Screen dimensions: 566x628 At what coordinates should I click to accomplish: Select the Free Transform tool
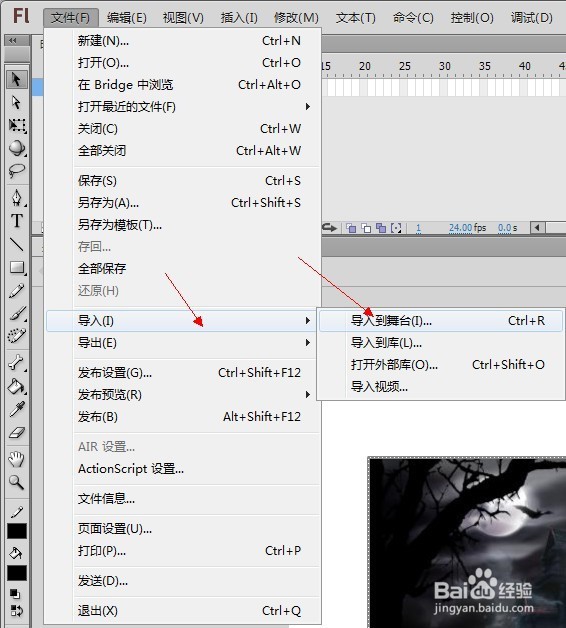16,125
